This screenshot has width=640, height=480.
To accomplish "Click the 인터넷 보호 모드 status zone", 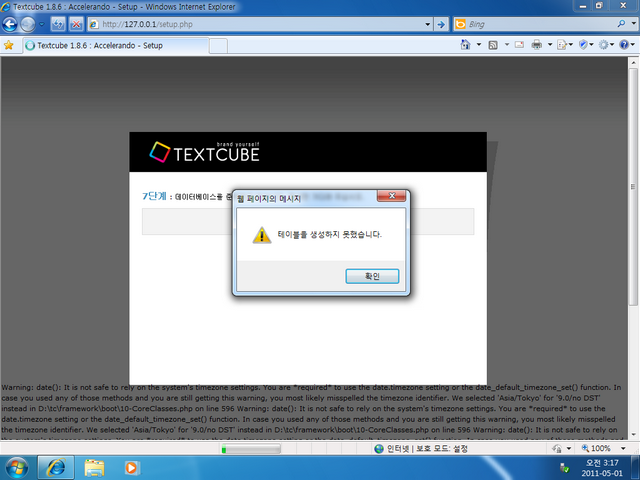I will [421, 449].
